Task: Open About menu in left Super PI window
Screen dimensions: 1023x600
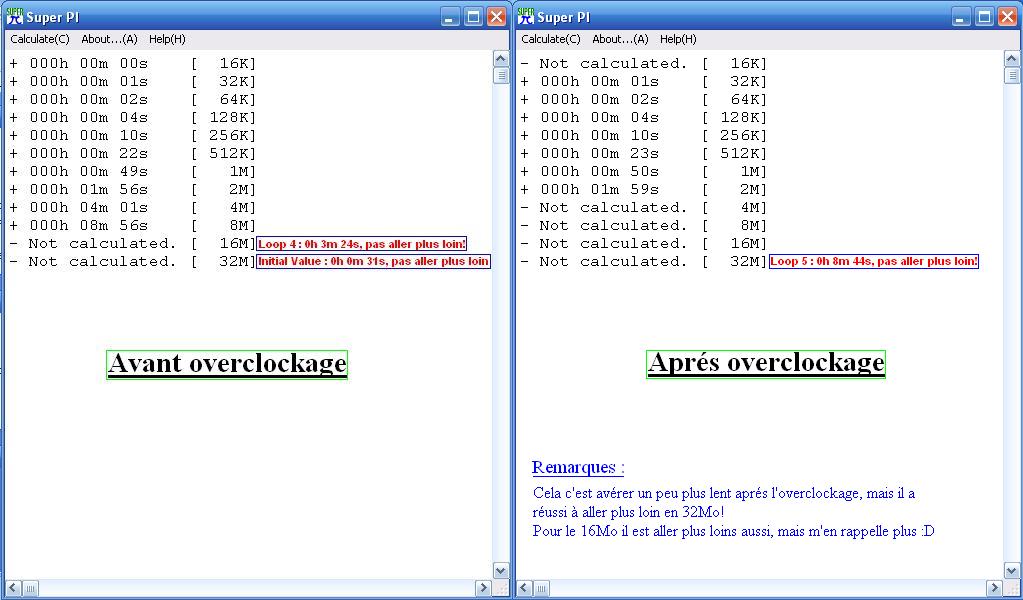Action: pos(109,39)
